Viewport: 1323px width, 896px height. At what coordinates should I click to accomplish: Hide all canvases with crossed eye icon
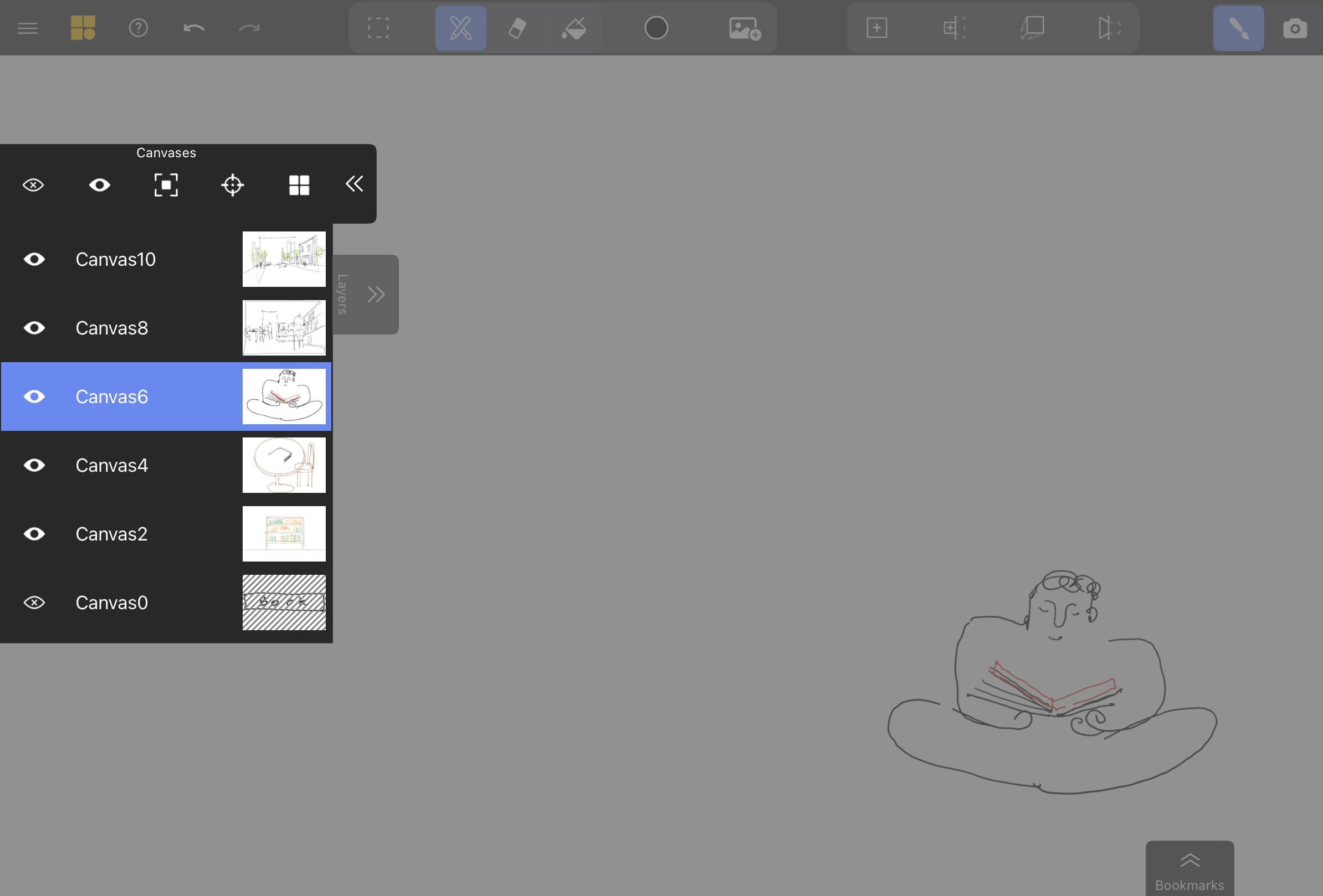33,185
